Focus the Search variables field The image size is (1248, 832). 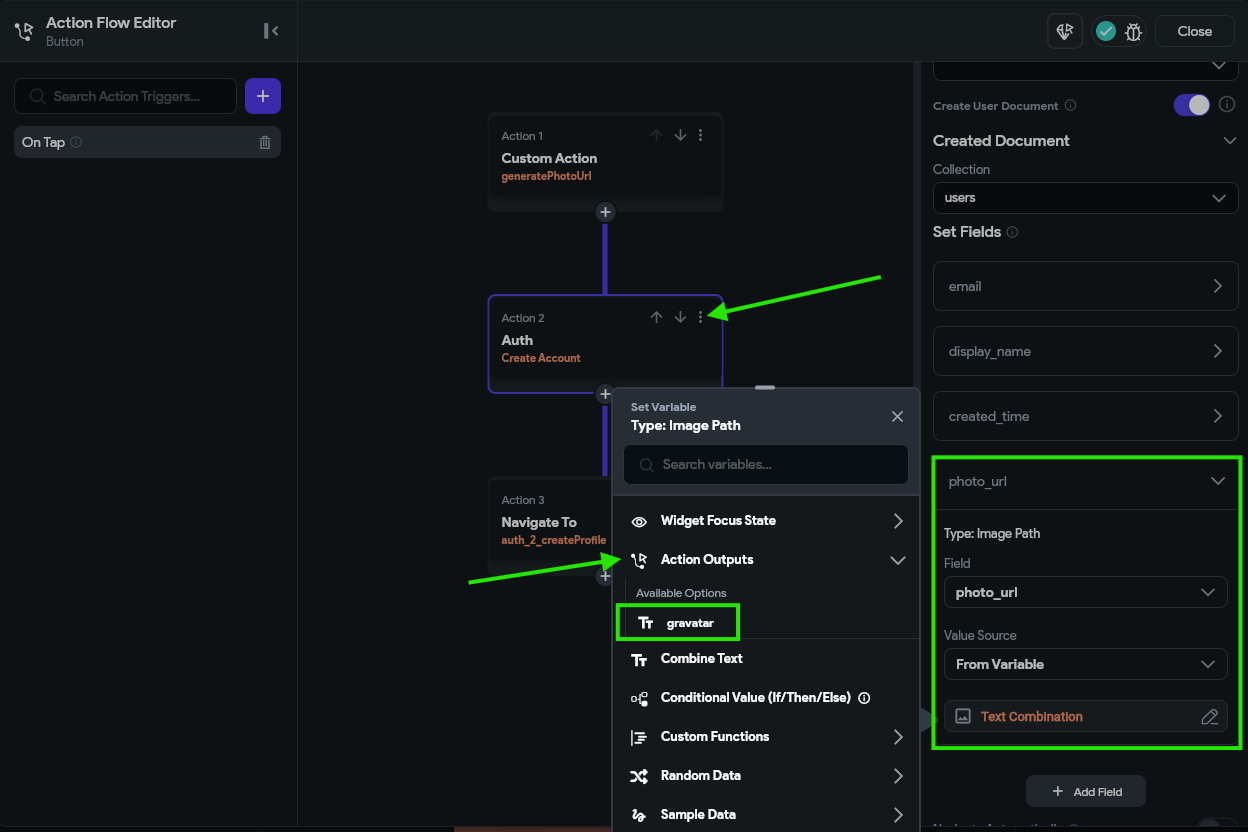click(766, 465)
